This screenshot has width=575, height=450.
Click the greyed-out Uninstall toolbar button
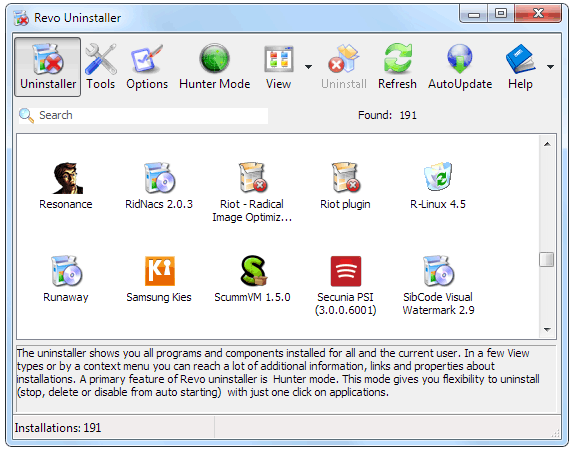pos(344,67)
